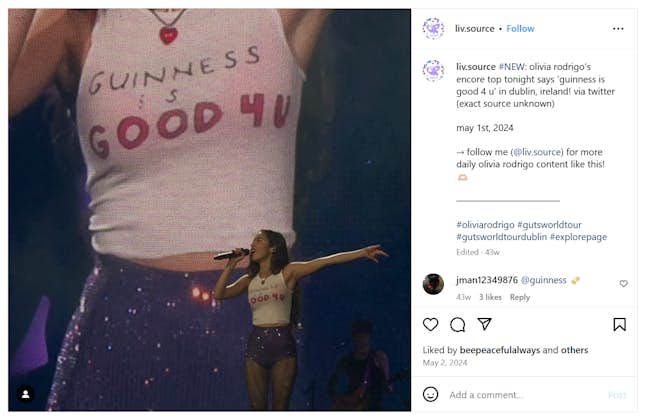Viewport: 652px width, 418px height.
Task: Open the #oliviarodrigo hashtag
Action: [x=485, y=224]
